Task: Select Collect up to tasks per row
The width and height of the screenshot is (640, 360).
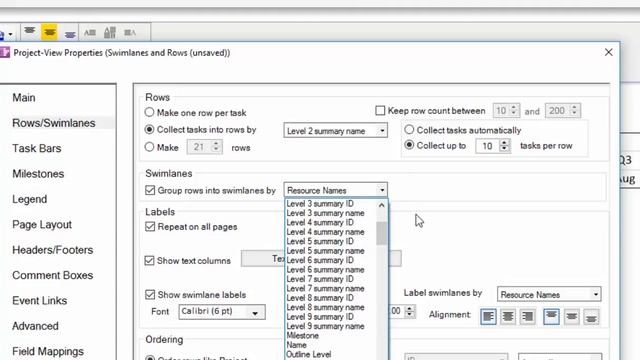Action: [x=409, y=145]
